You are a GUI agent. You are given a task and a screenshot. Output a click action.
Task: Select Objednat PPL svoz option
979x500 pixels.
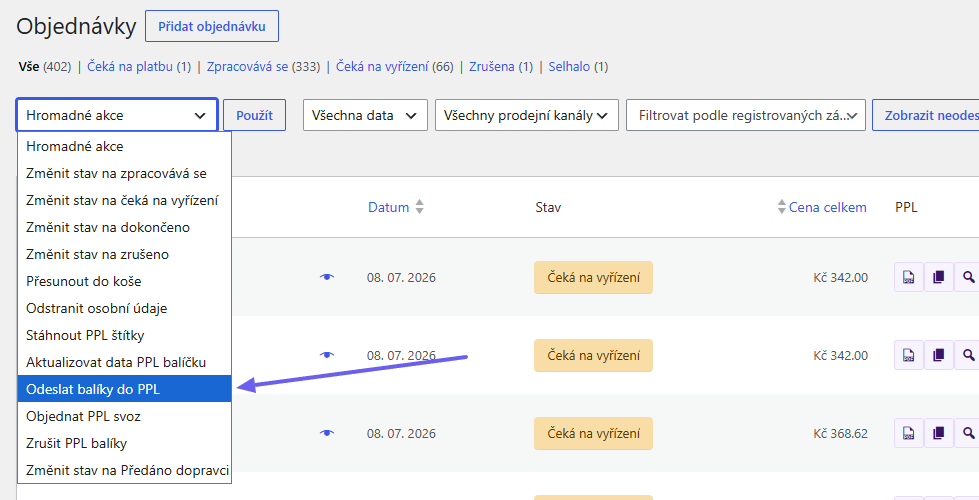pos(124,416)
